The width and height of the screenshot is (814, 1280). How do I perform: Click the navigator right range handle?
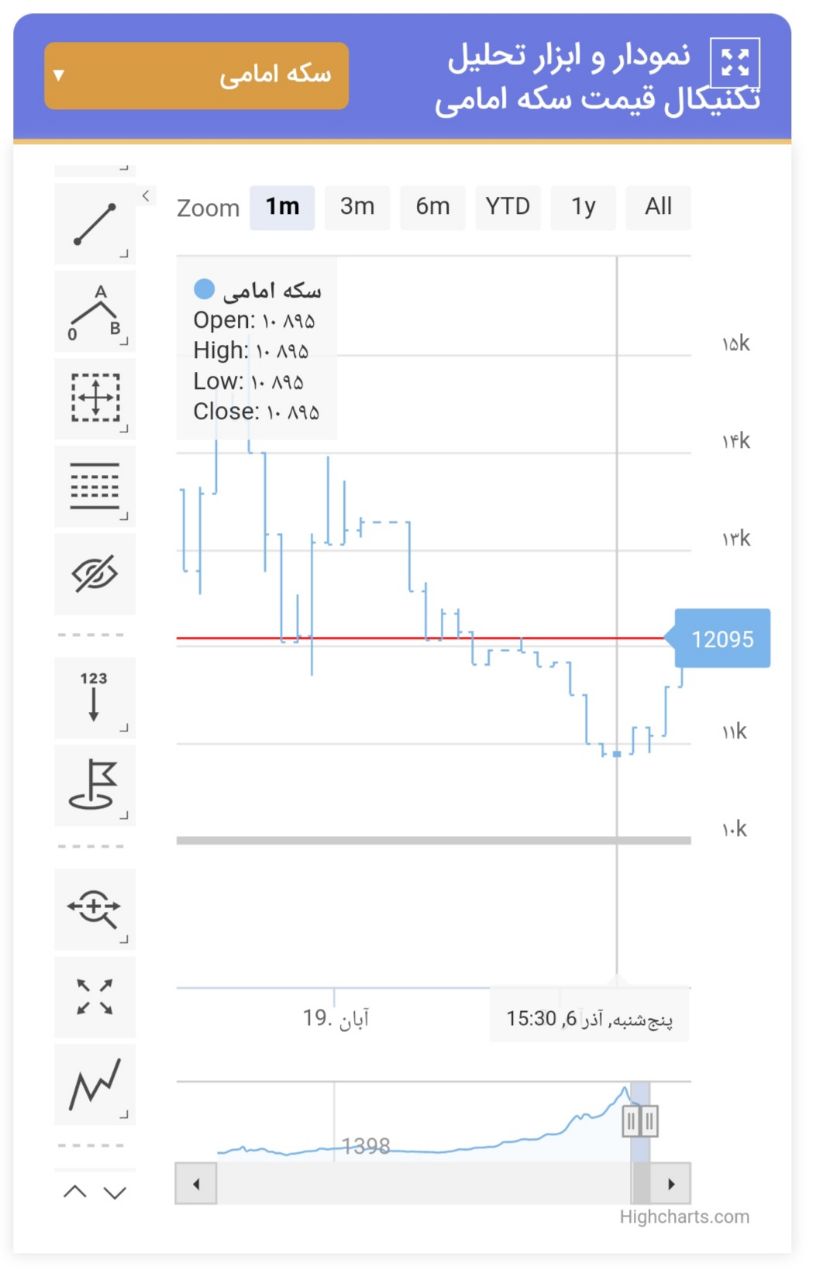pyautogui.click(x=650, y=1121)
